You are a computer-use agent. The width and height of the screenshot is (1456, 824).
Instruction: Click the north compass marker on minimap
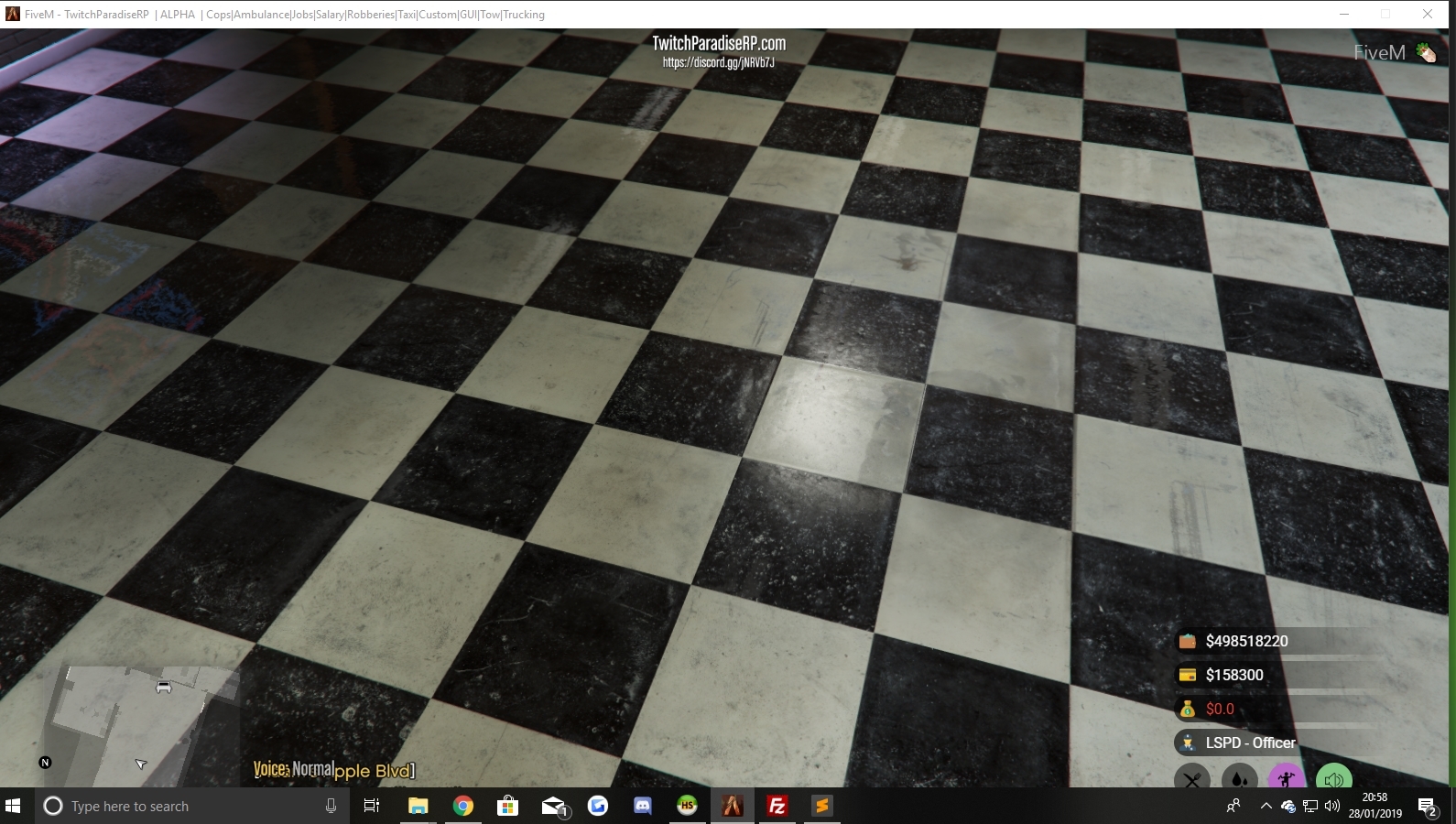[x=45, y=763]
